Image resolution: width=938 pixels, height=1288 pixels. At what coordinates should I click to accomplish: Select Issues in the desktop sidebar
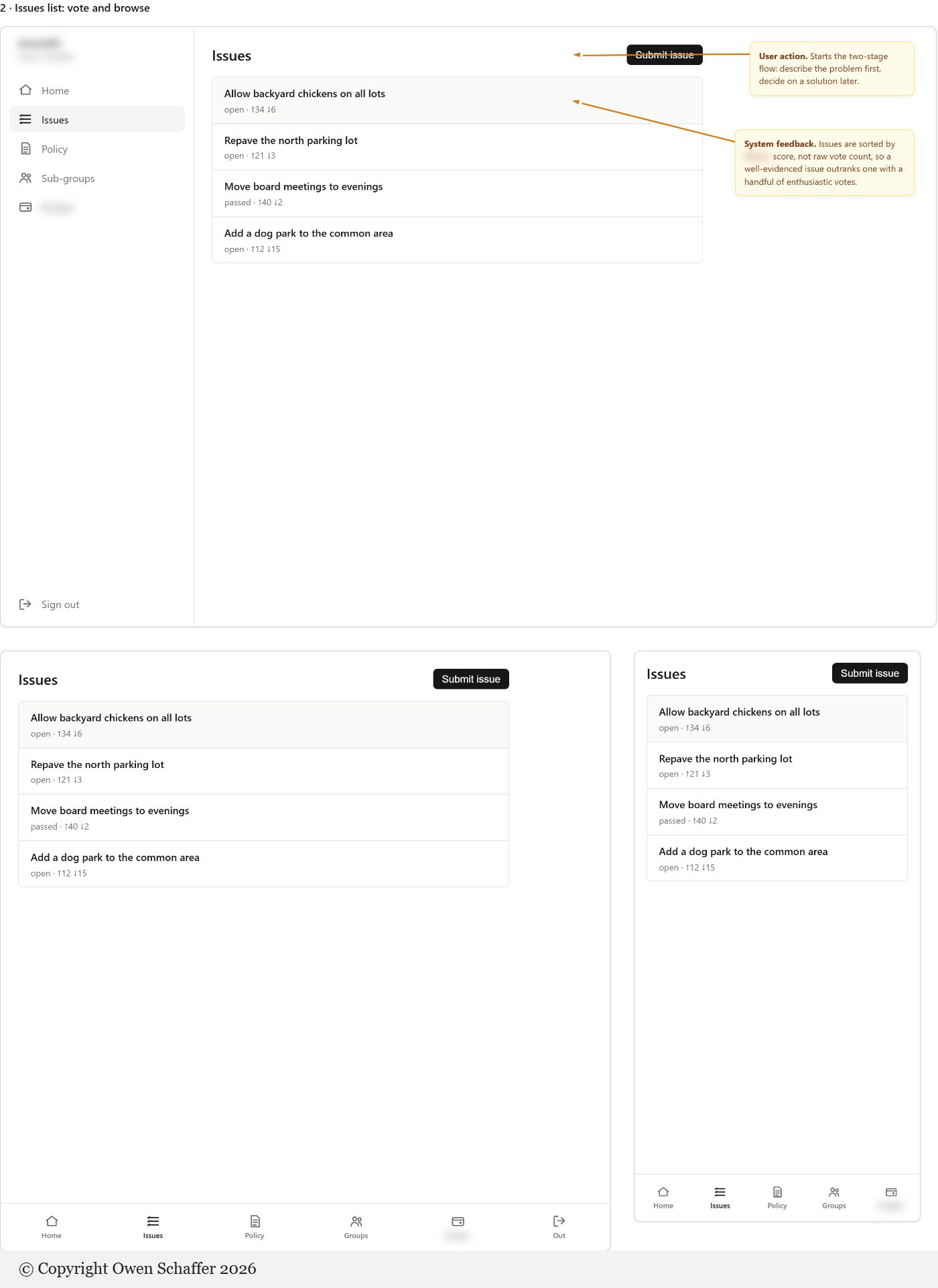coord(97,119)
